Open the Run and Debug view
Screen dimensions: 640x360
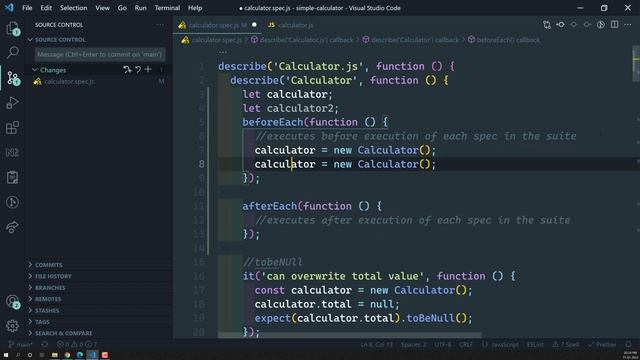pos(12,103)
